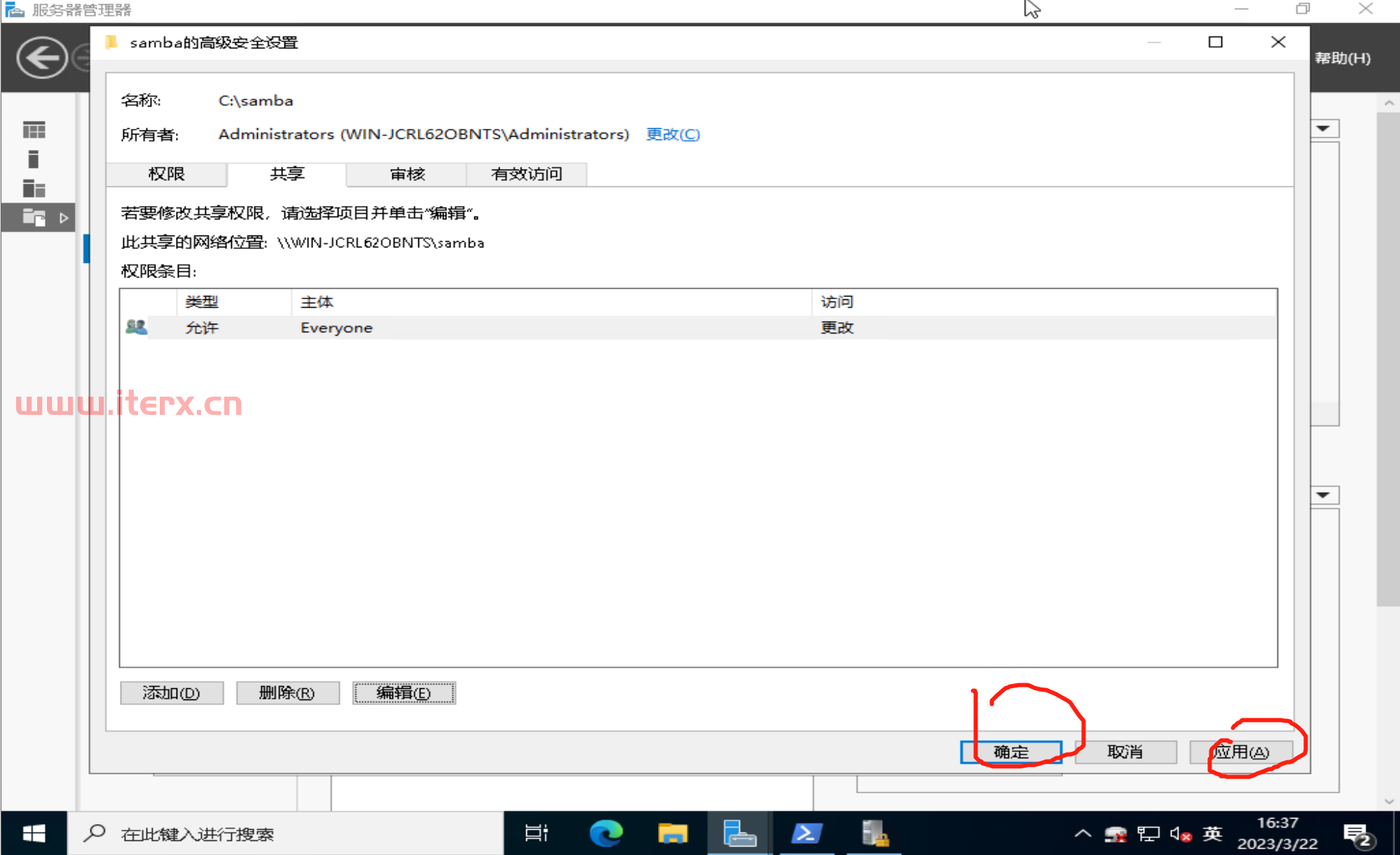
Task: Click the server lock taskbar icon
Action: point(874,833)
